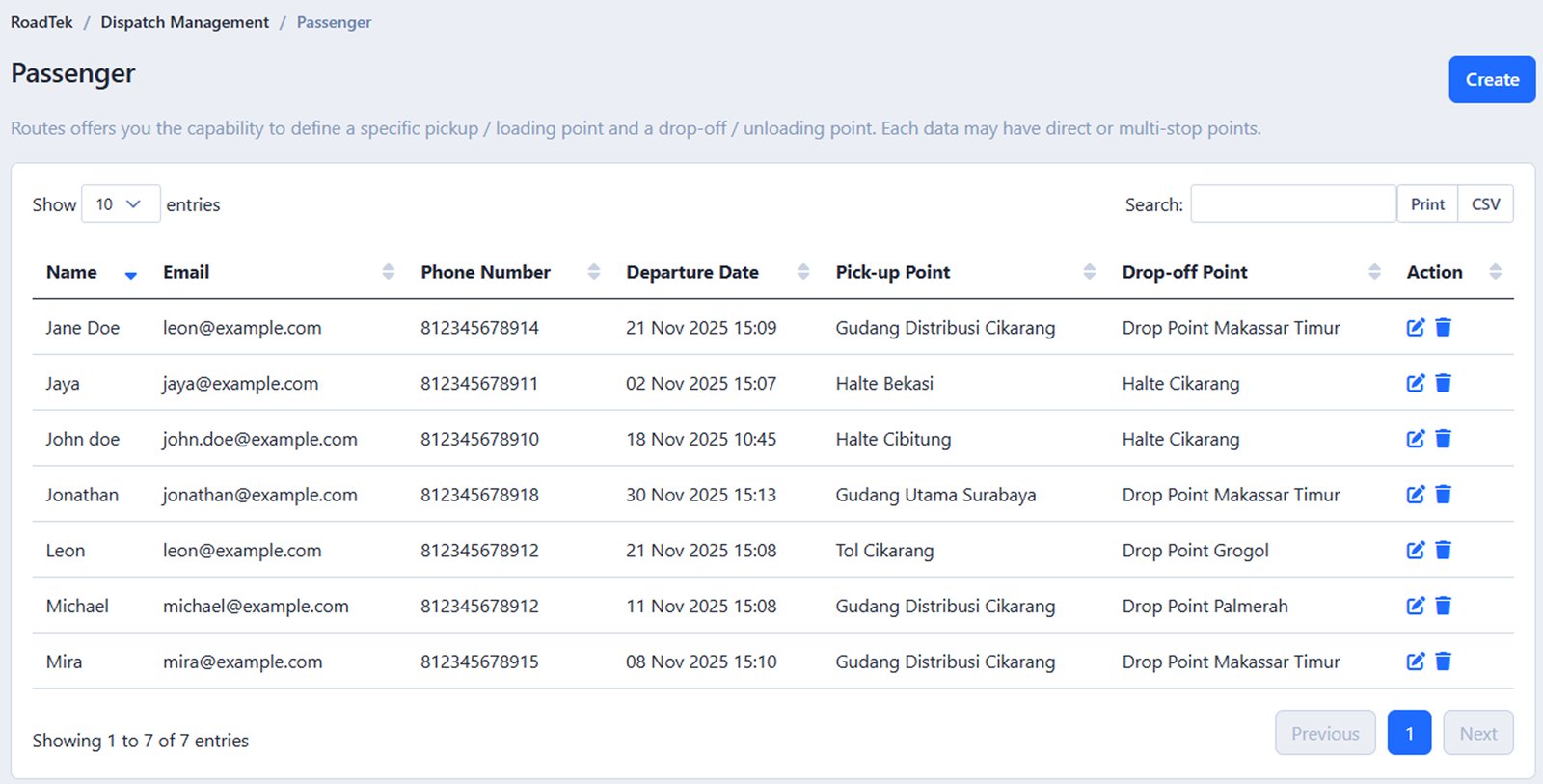
Task: Edit the John doe passenger entry
Action: [x=1415, y=440]
